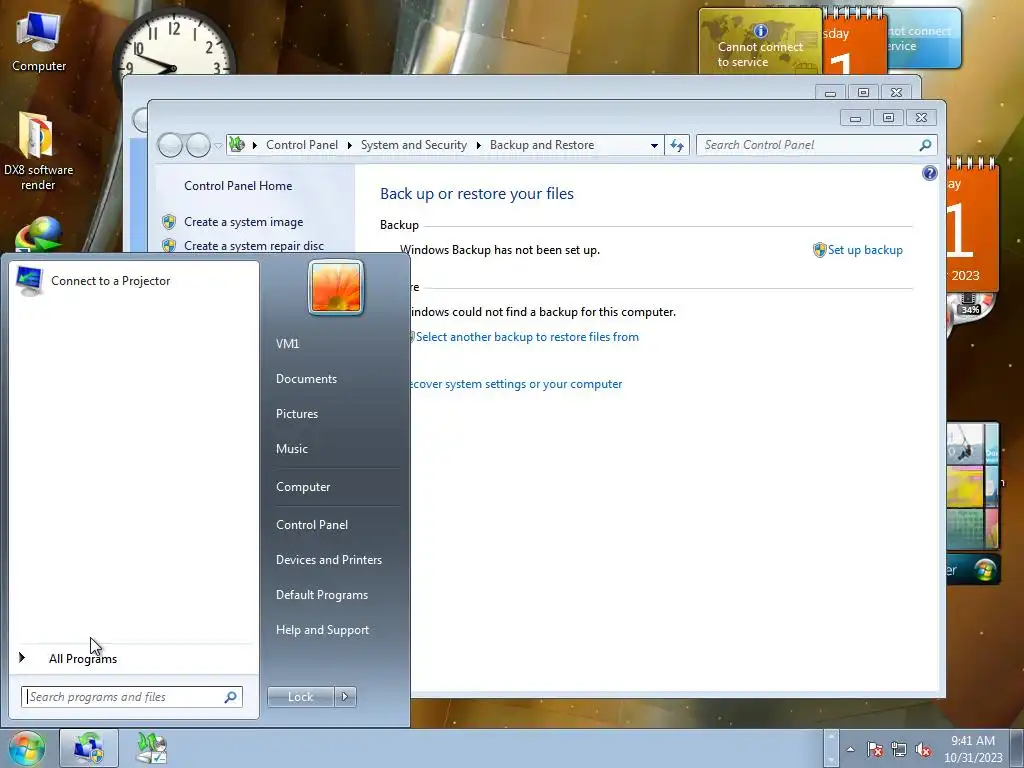
Task: Click shield icon beside Create a system image
Action: point(168,222)
